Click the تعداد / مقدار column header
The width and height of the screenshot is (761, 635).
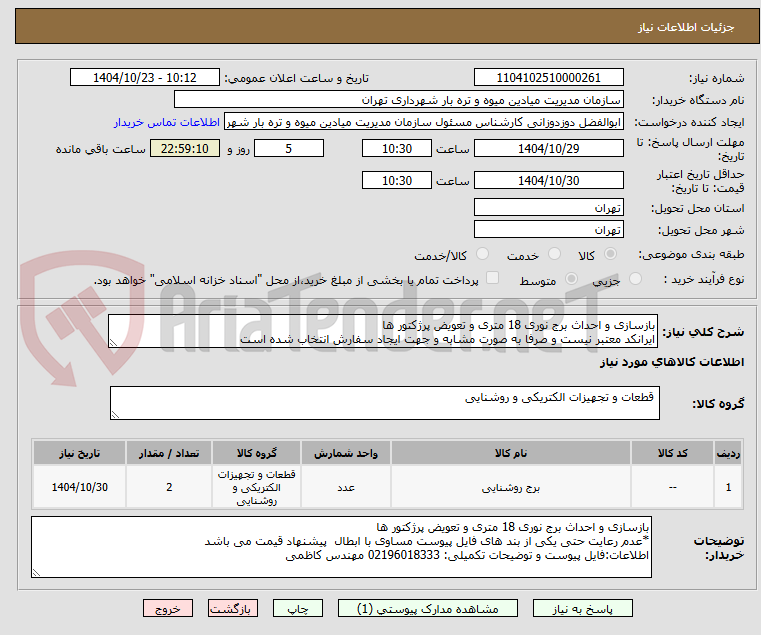click(x=169, y=453)
